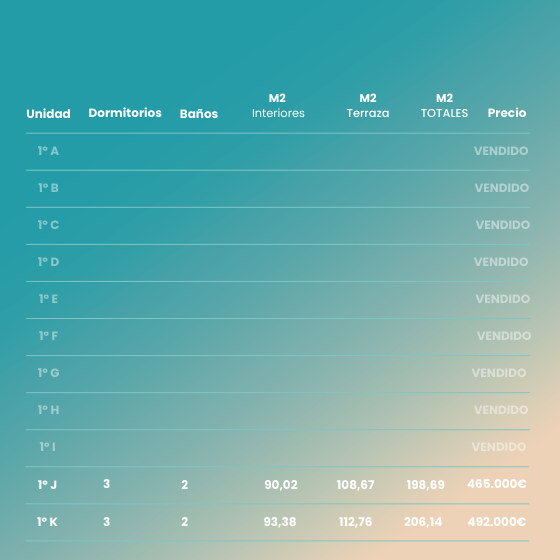Select unit 1º J
The height and width of the screenshot is (560, 560).
(47, 485)
